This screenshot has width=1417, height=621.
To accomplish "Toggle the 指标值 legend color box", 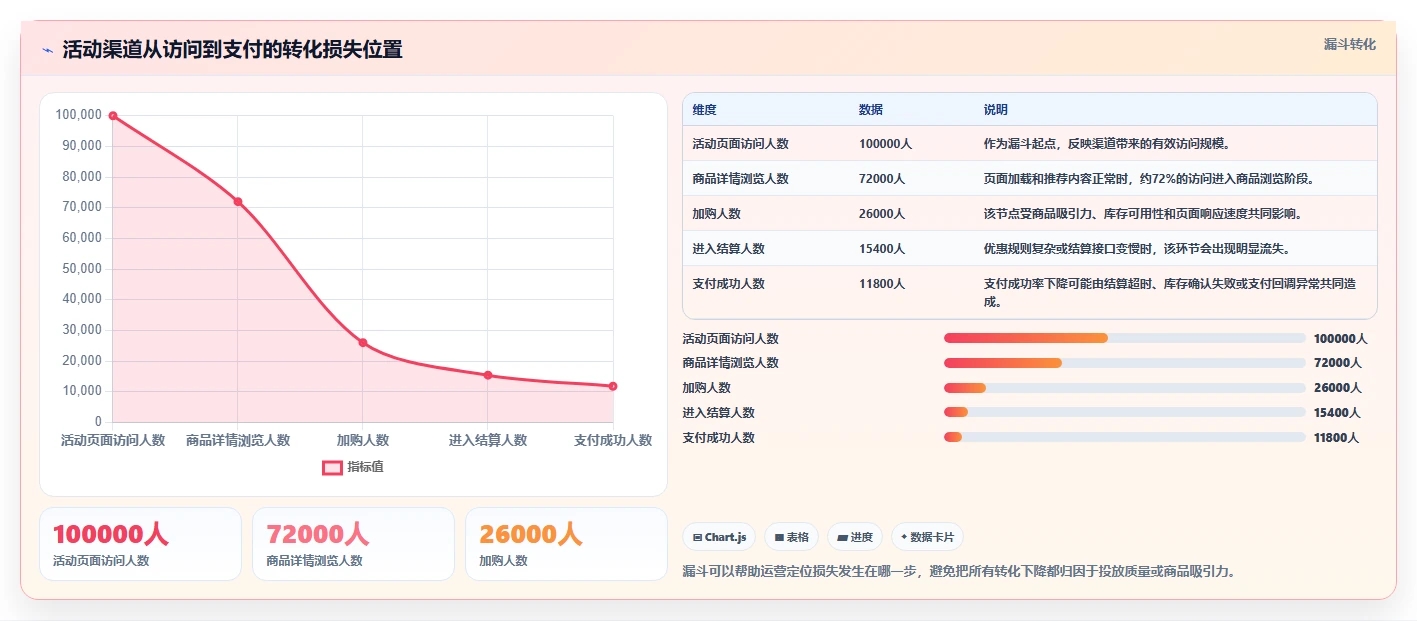I will (x=332, y=467).
